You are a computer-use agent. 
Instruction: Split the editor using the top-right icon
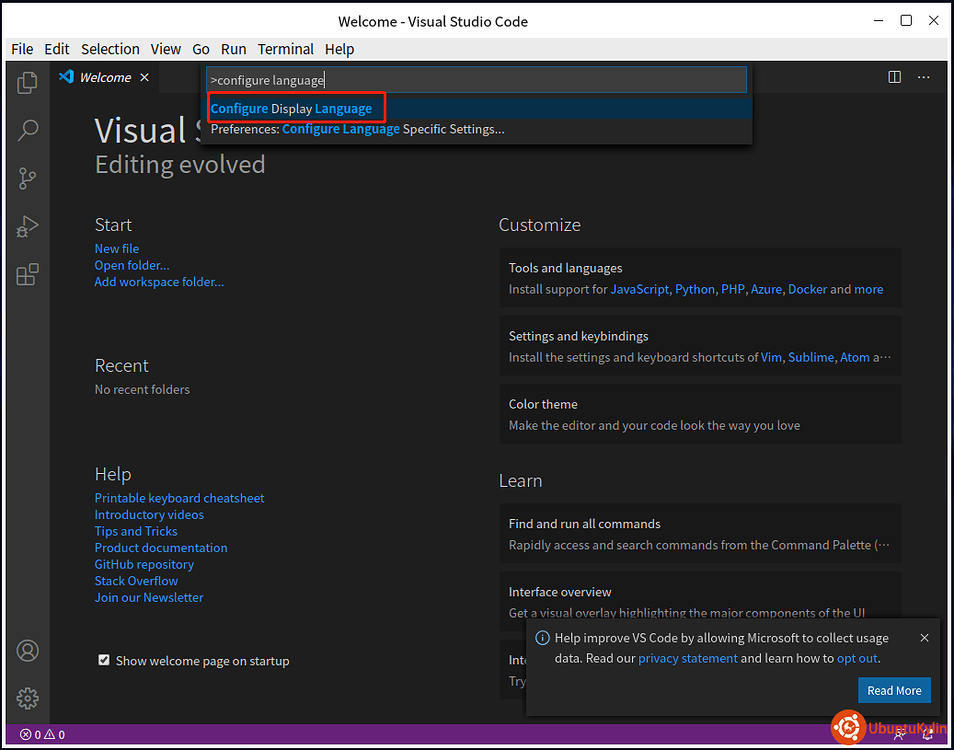[893, 76]
